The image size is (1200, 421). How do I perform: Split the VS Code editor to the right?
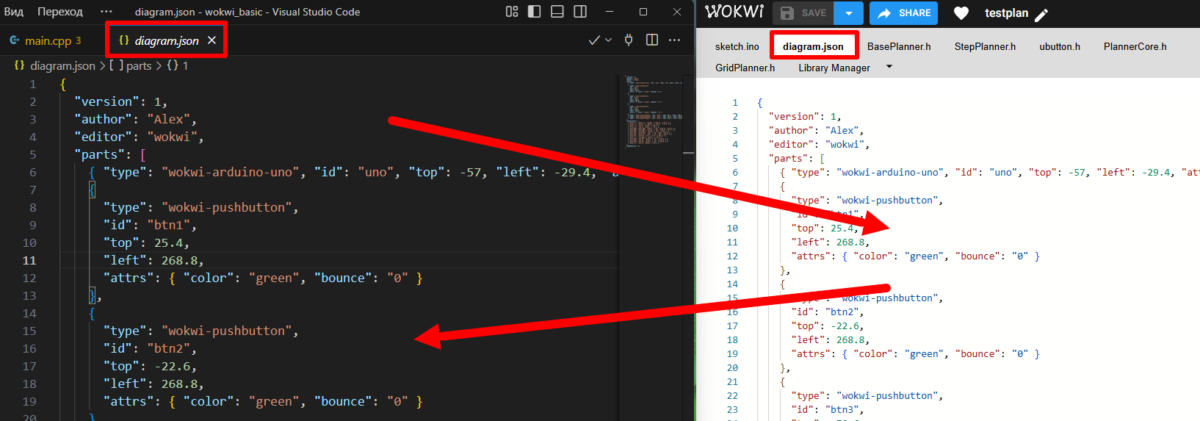(x=652, y=41)
